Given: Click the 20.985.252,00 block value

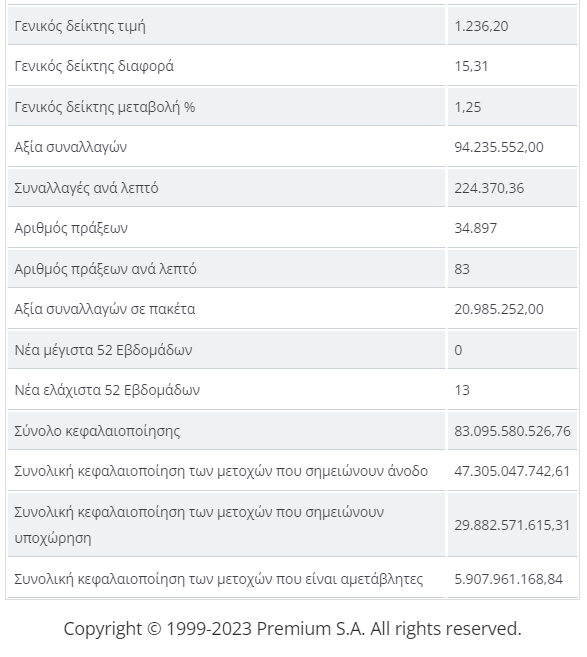Looking at the screenshot, I should pyautogui.click(x=499, y=309).
